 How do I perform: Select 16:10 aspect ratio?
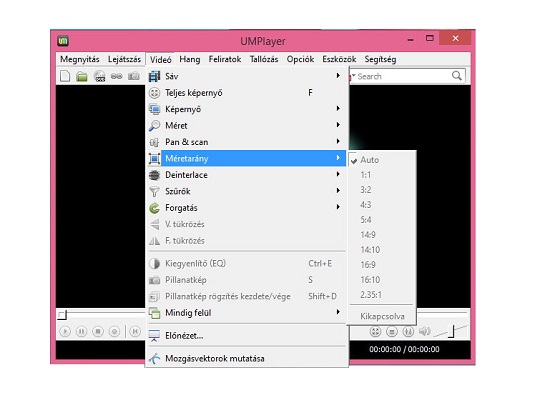pyautogui.click(x=382, y=280)
